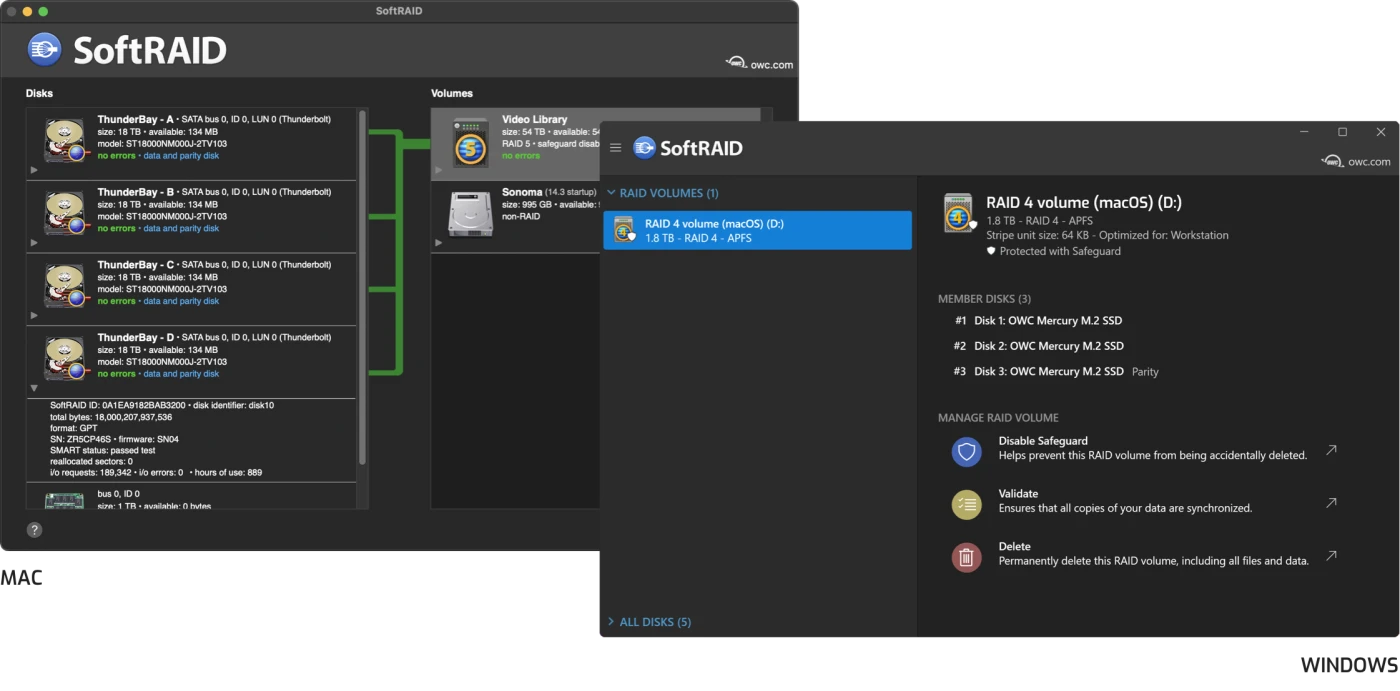Image resolution: width=1400 pixels, height=691 pixels.
Task: Maximize the Windows SoftRAID window
Action: coord(1342,132)
